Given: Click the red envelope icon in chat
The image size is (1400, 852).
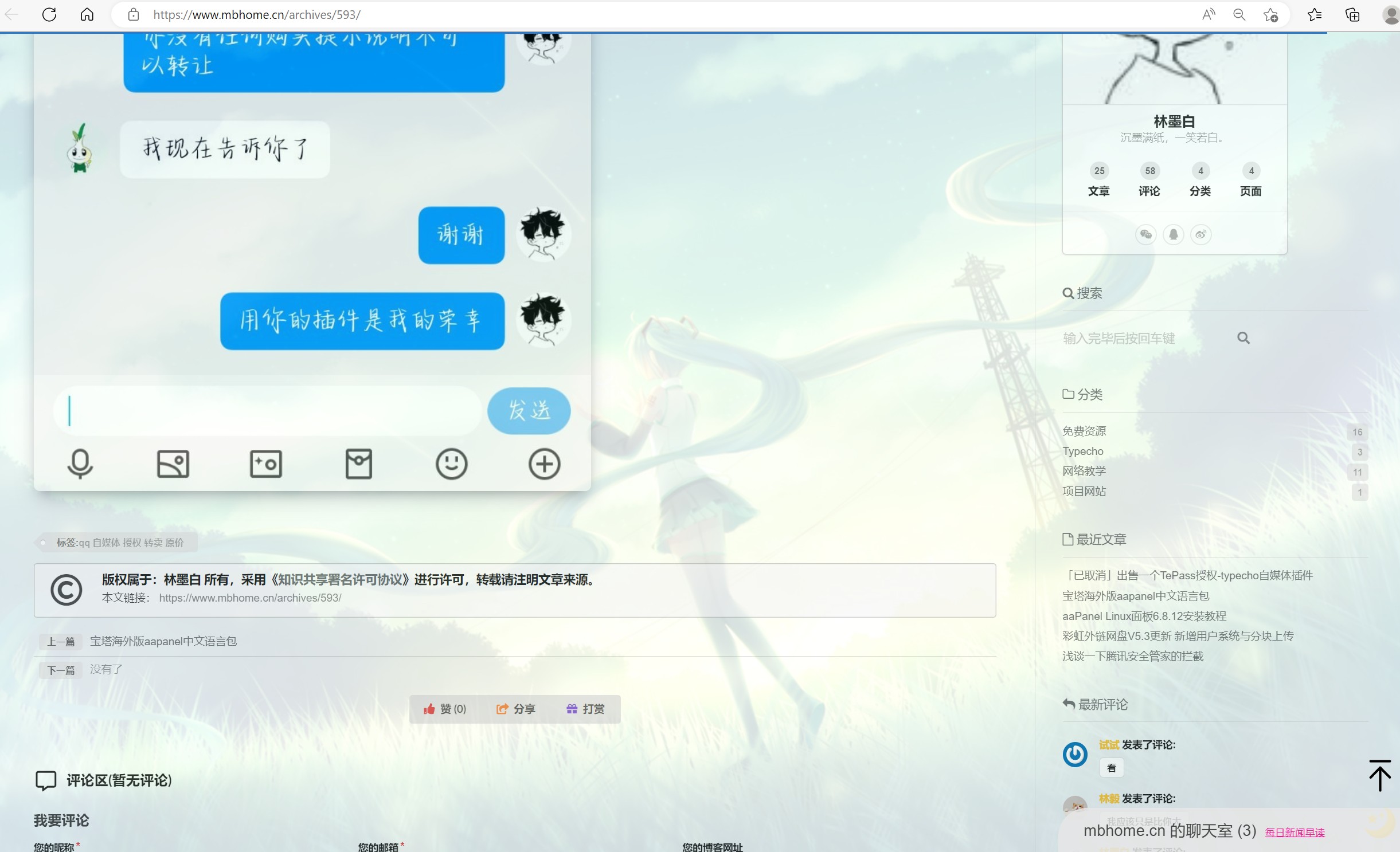Looking at the screenshot, I should [x=359, y=464].
